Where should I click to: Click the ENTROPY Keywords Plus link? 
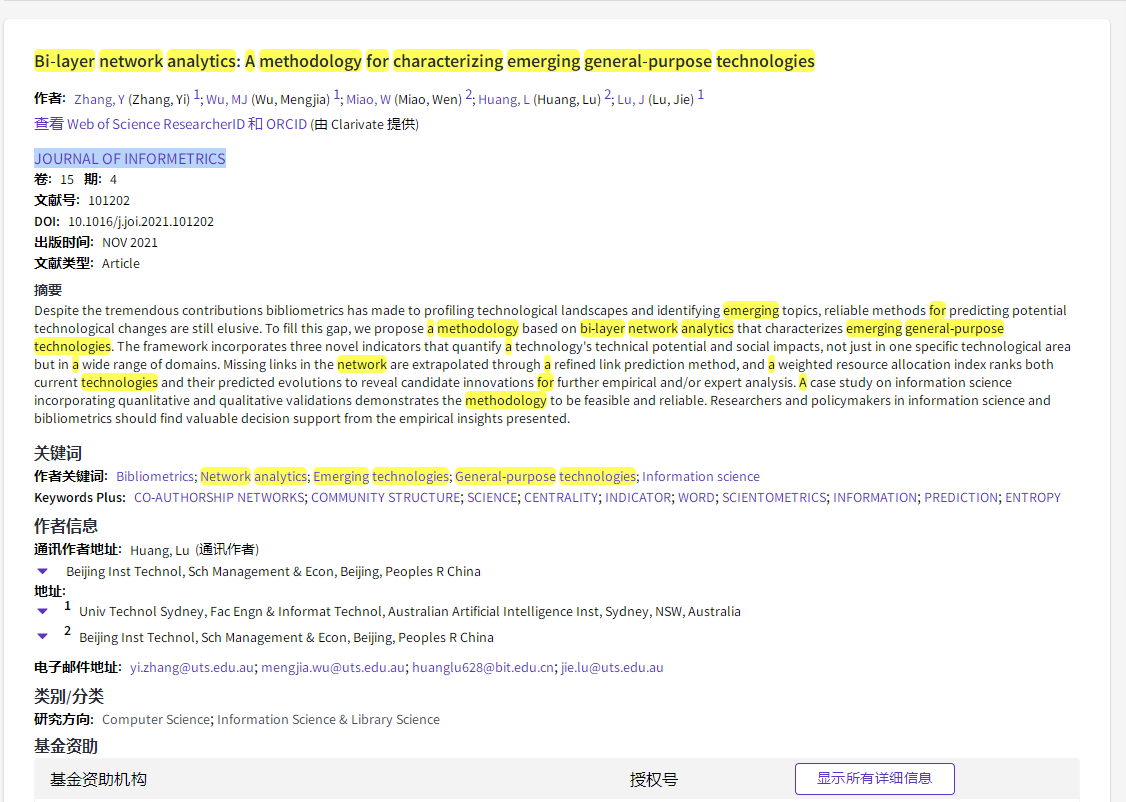[1032, 497]
